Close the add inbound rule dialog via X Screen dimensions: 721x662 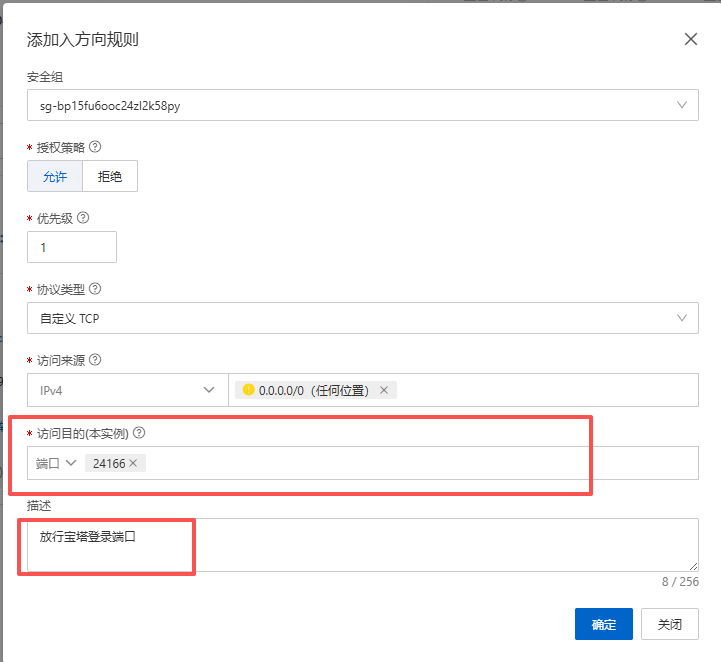(x=690, y=40)
